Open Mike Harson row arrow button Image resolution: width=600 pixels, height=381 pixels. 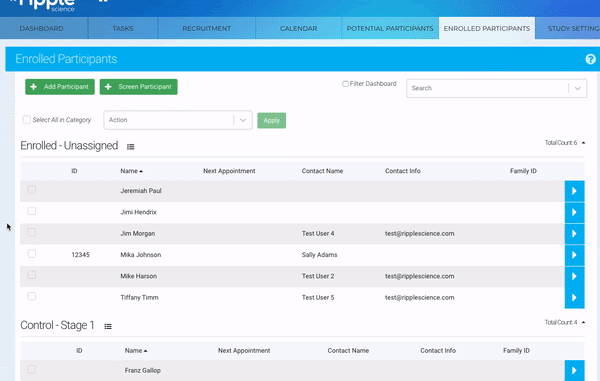click(574, 277)
